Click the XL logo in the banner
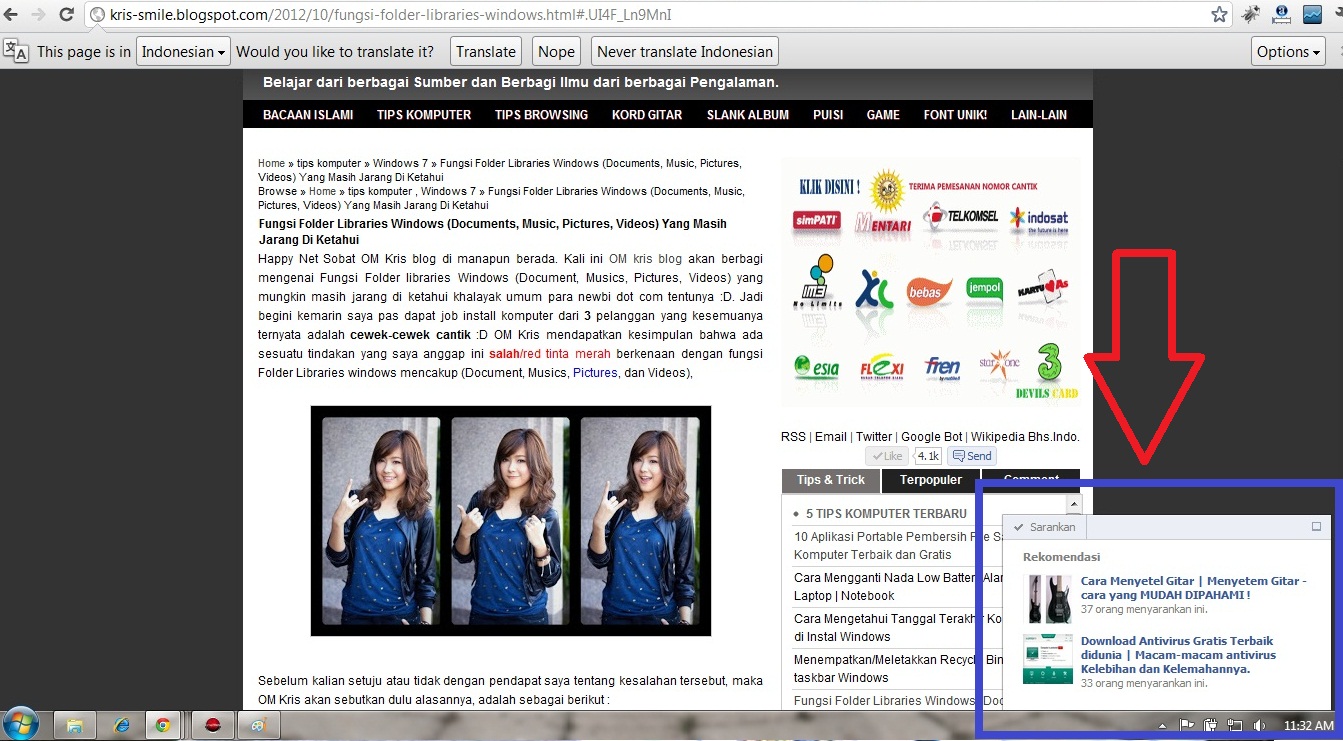The height and width of the screenshot is (741, 1343). [875, 289]
